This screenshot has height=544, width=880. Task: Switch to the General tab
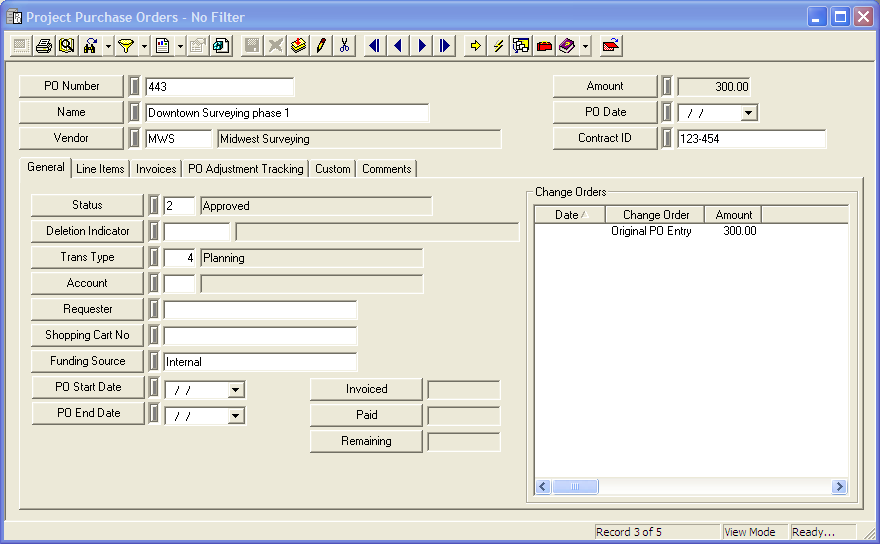(x=45, y=167)
